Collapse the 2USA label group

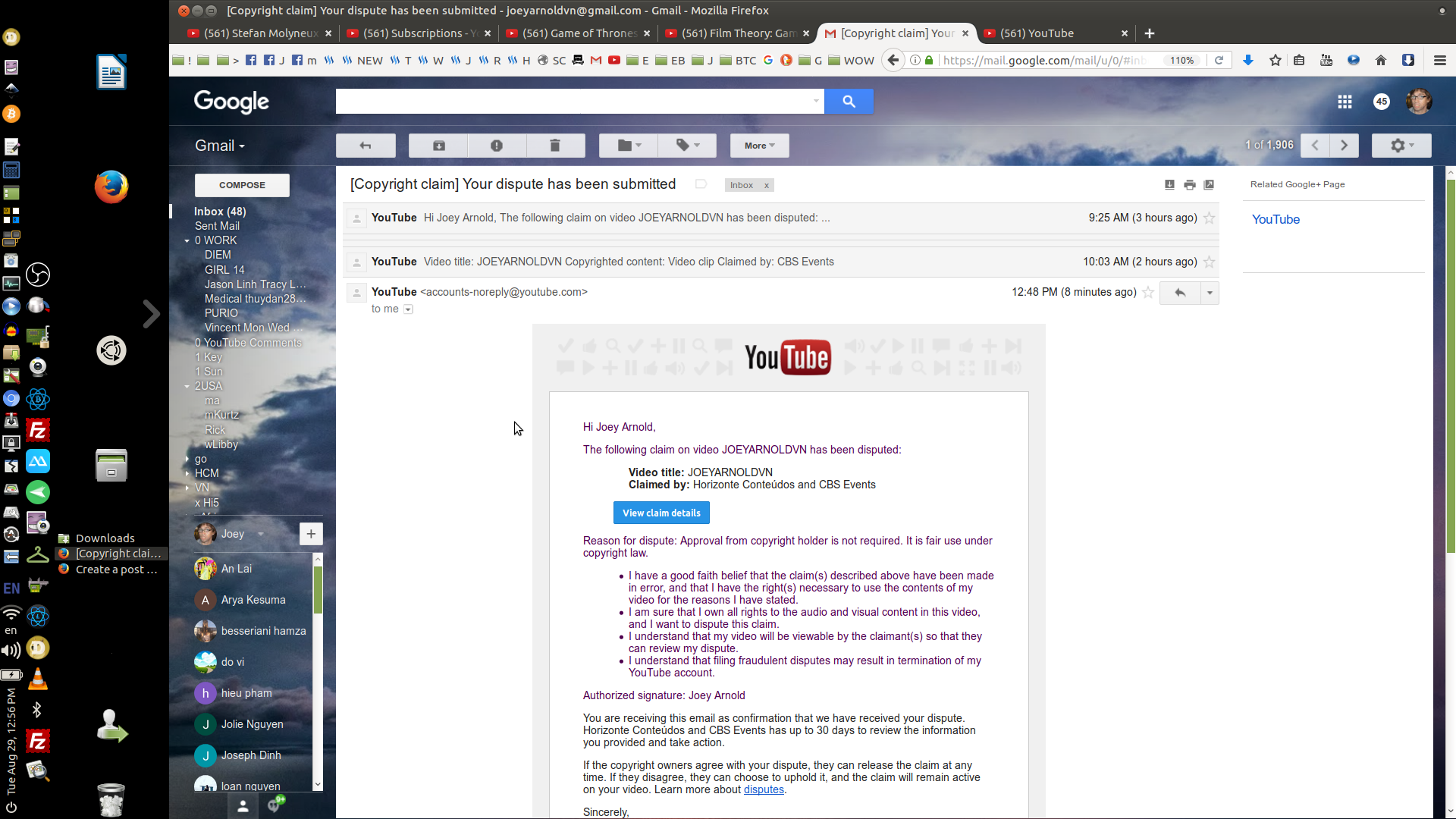pos(187,387)
